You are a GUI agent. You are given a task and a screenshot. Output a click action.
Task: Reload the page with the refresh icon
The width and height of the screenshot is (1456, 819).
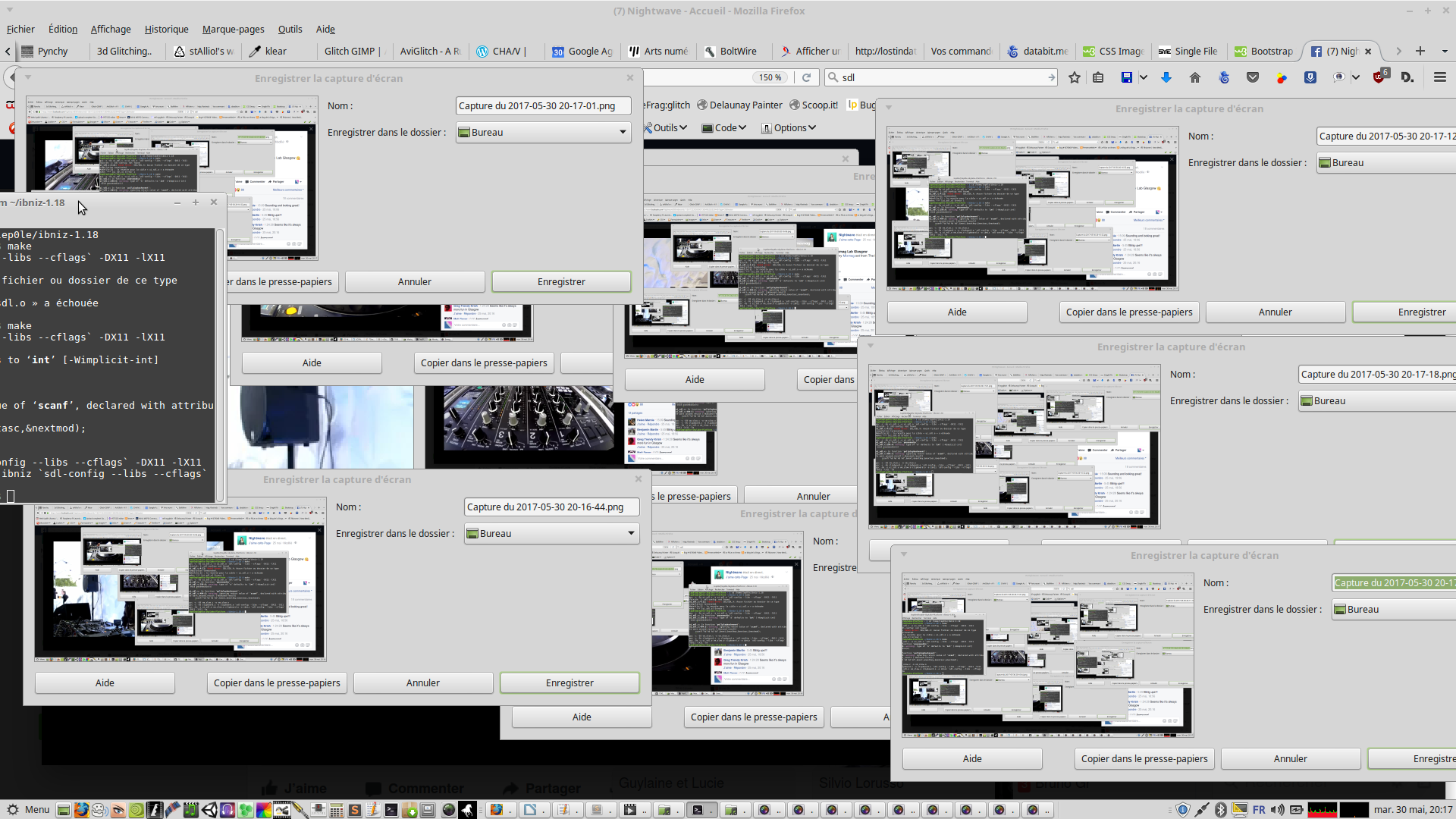(807, 77)
